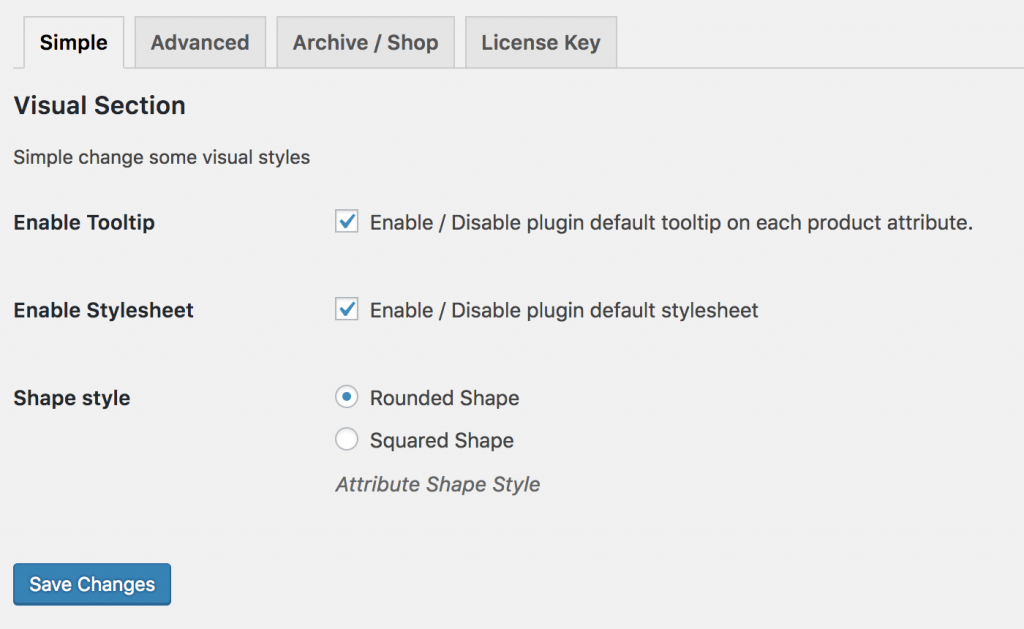Screen dimensions: 1024x629
Task: Select the Rounded Shape radio option
Action: pyautogui.click(x=347, y=396)
